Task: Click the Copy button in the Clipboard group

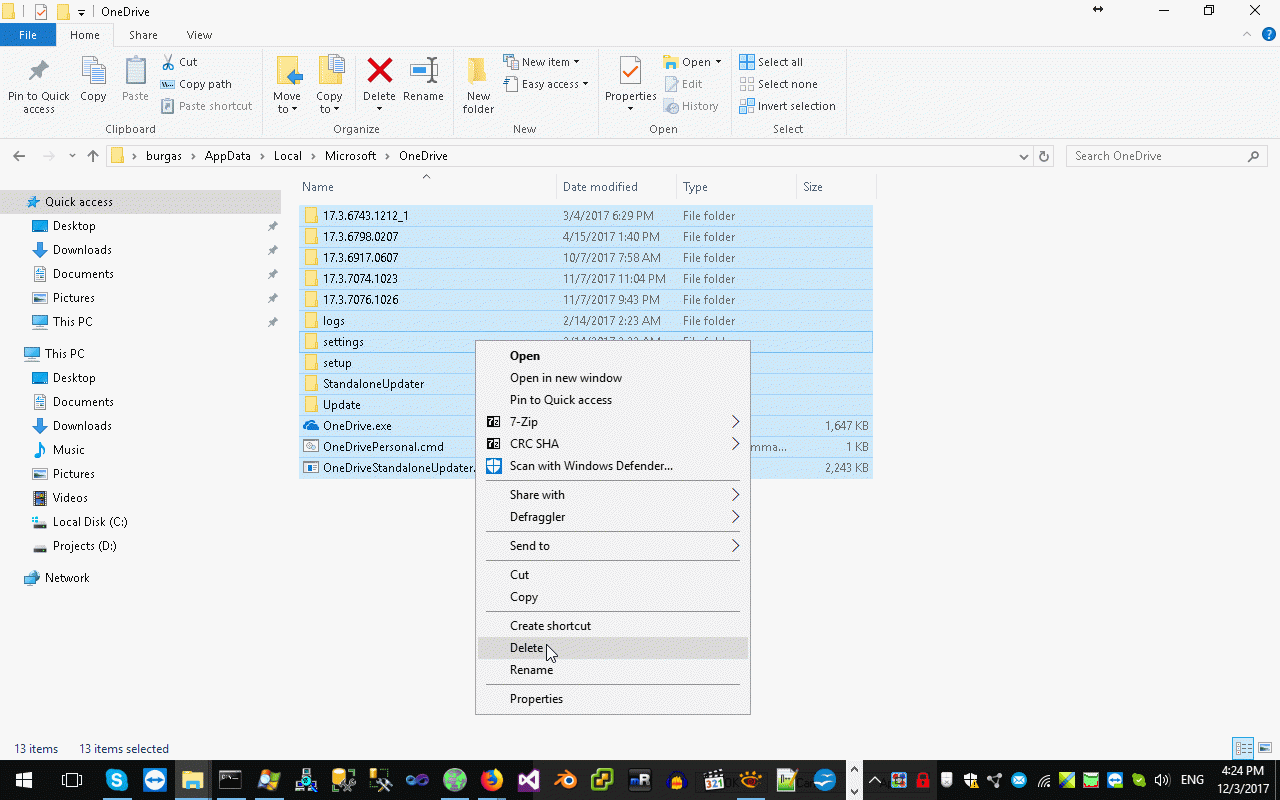Action: click(93, 80)
